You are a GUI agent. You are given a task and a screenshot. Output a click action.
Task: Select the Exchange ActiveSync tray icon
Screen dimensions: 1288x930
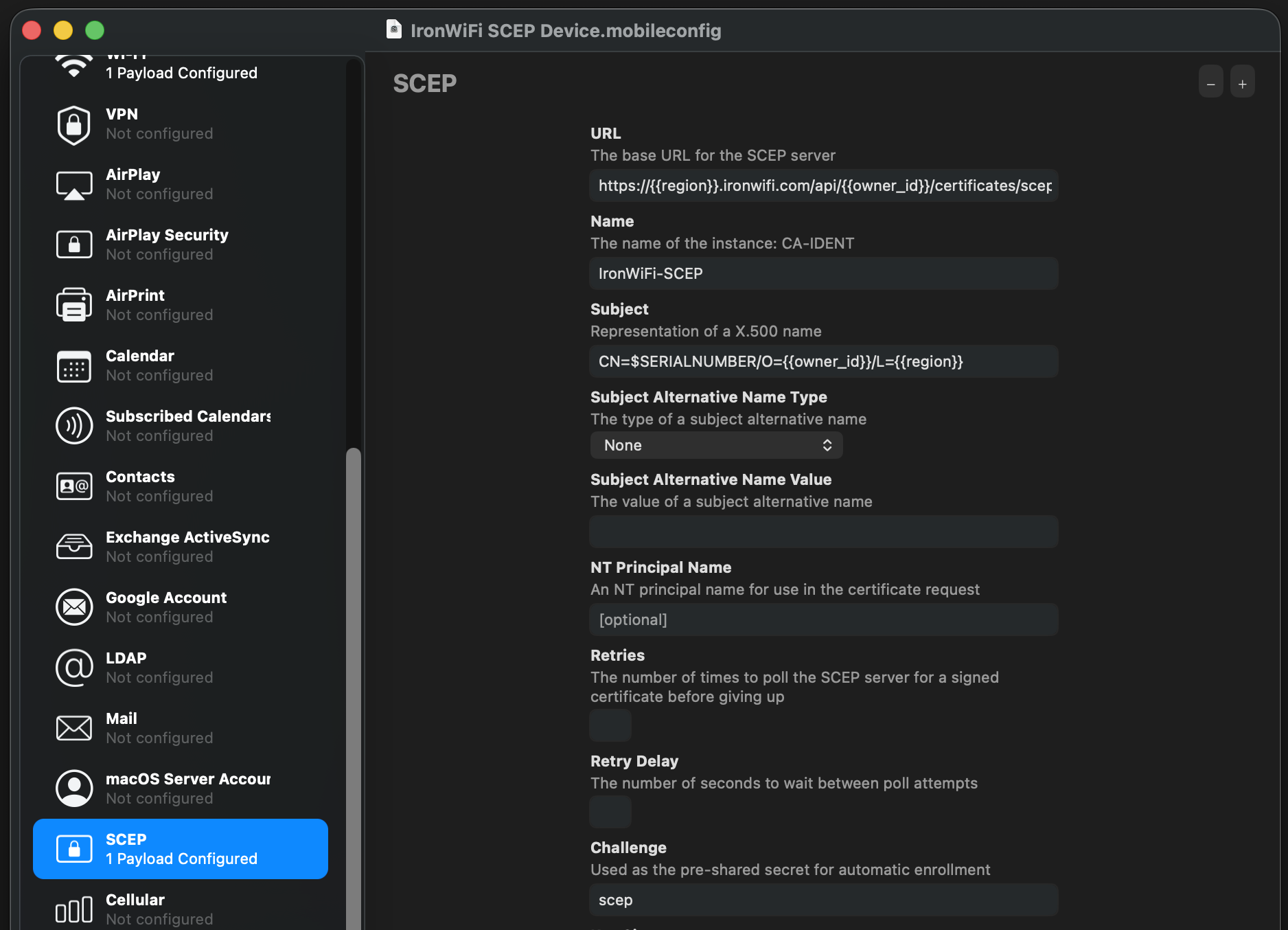74,547
